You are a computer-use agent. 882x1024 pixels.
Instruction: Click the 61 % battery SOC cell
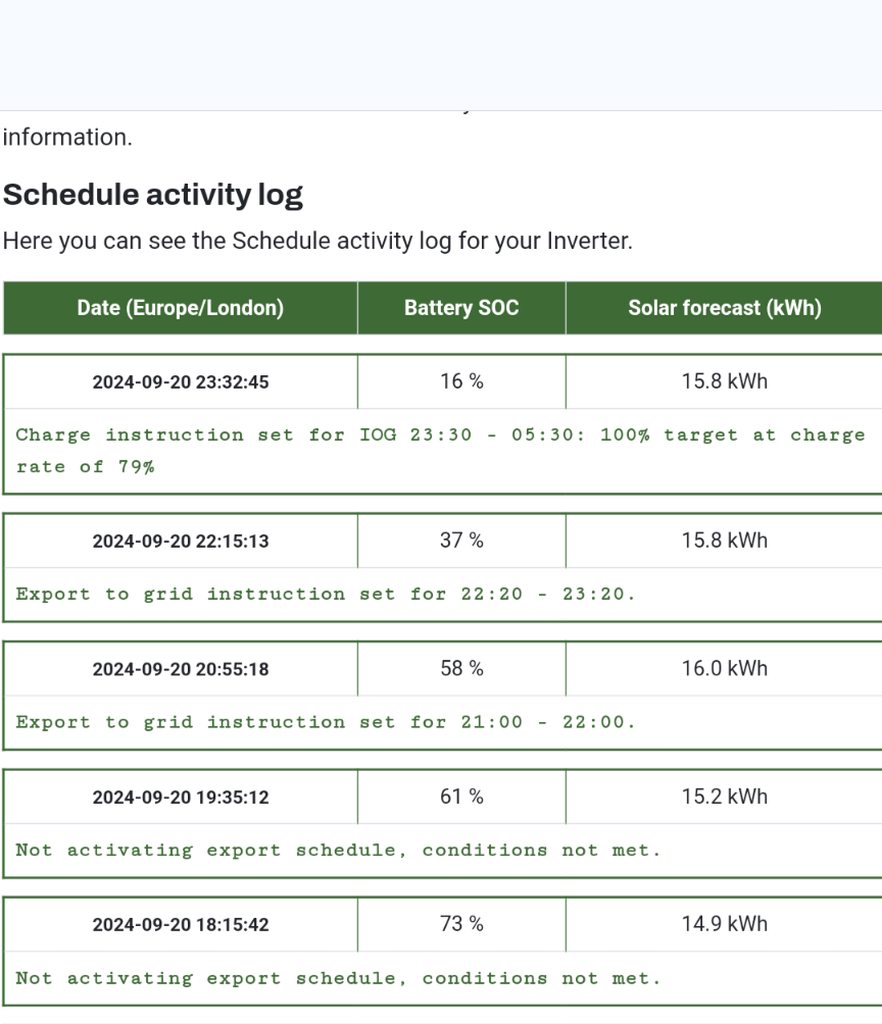(461, 796)
